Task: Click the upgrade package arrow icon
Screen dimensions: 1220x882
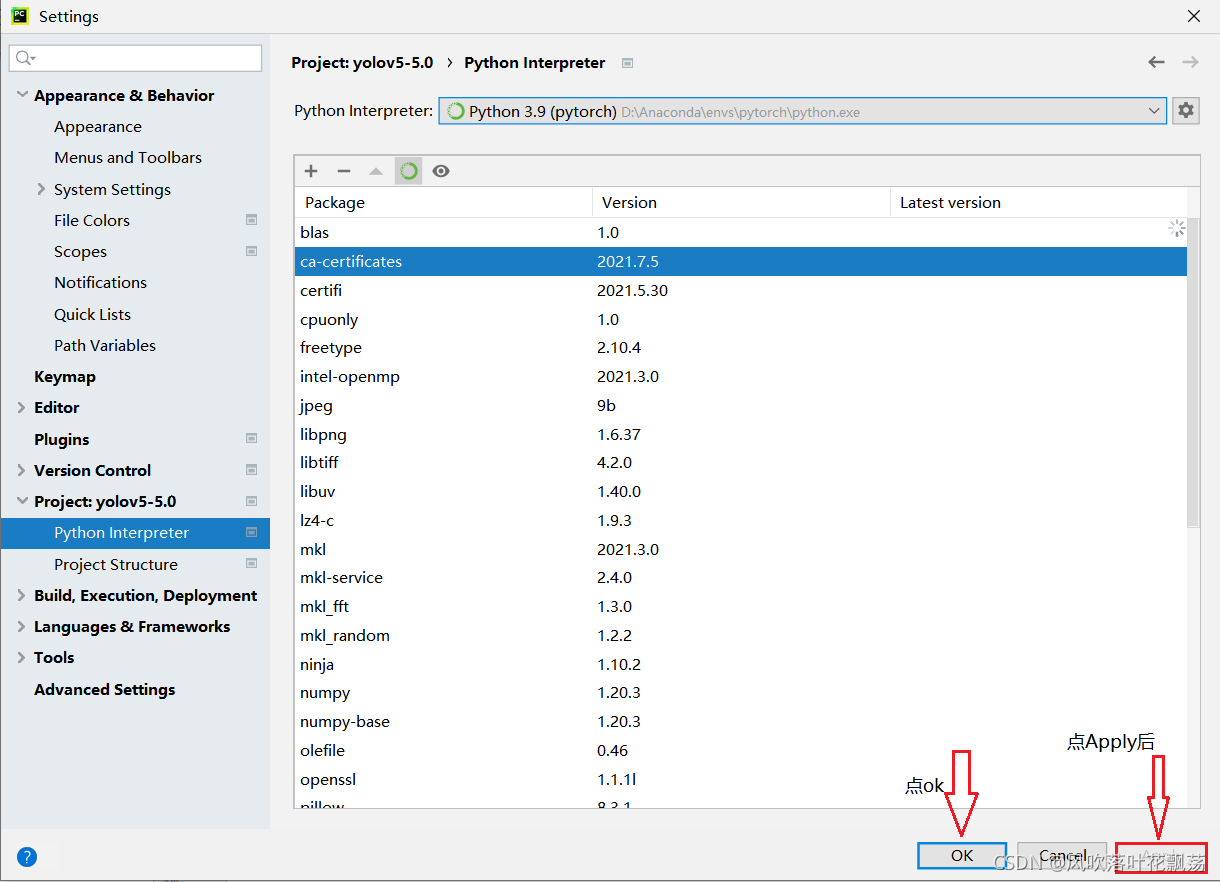Action: coord(376,171)
